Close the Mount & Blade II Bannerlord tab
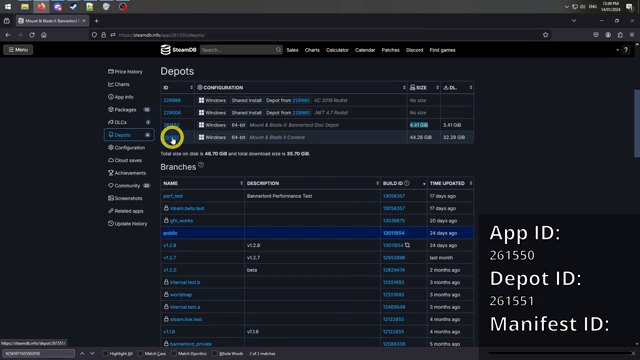Screen dimensions: 640x360 (84, 21)
